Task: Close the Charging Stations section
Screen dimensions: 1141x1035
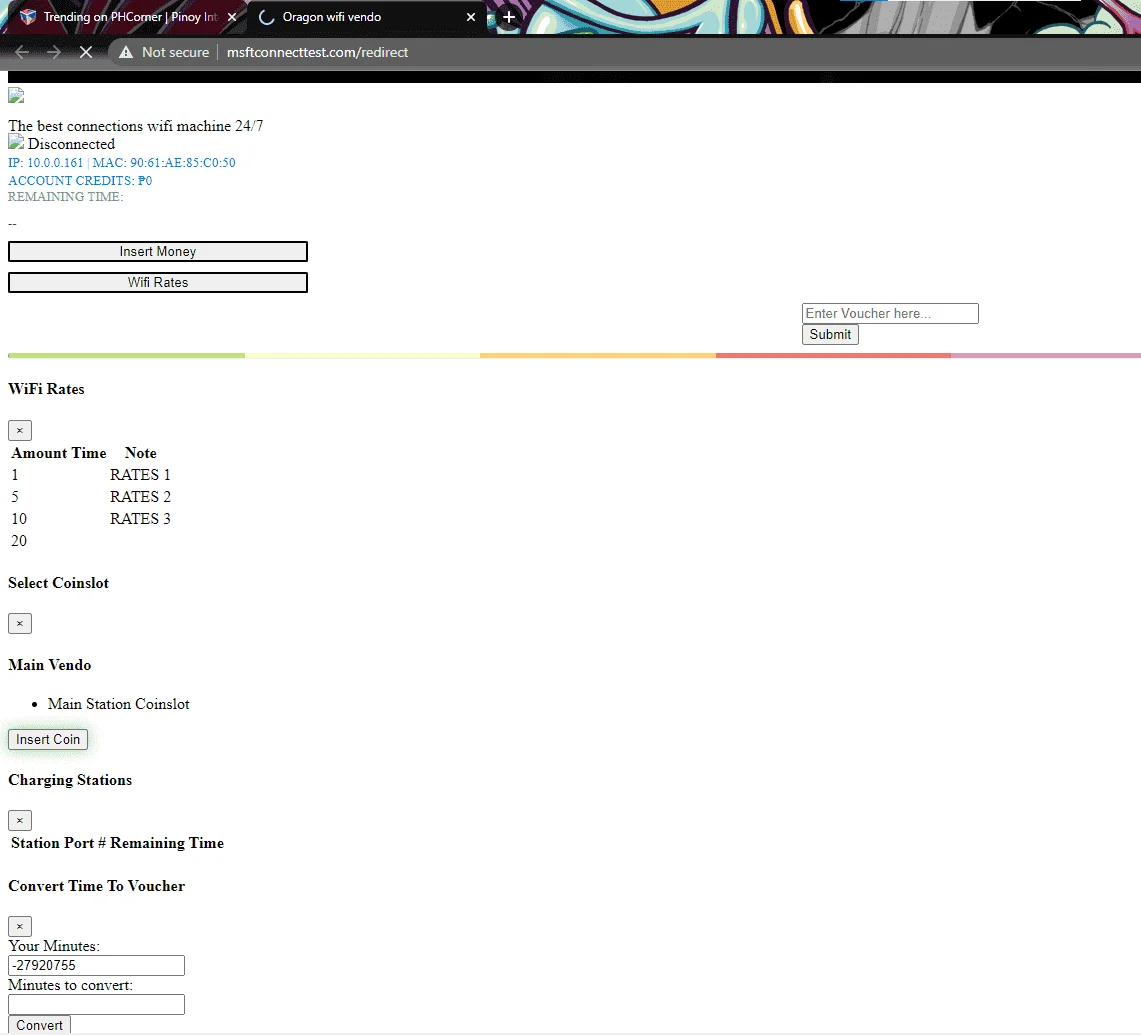Action: [x=20, y=820]
